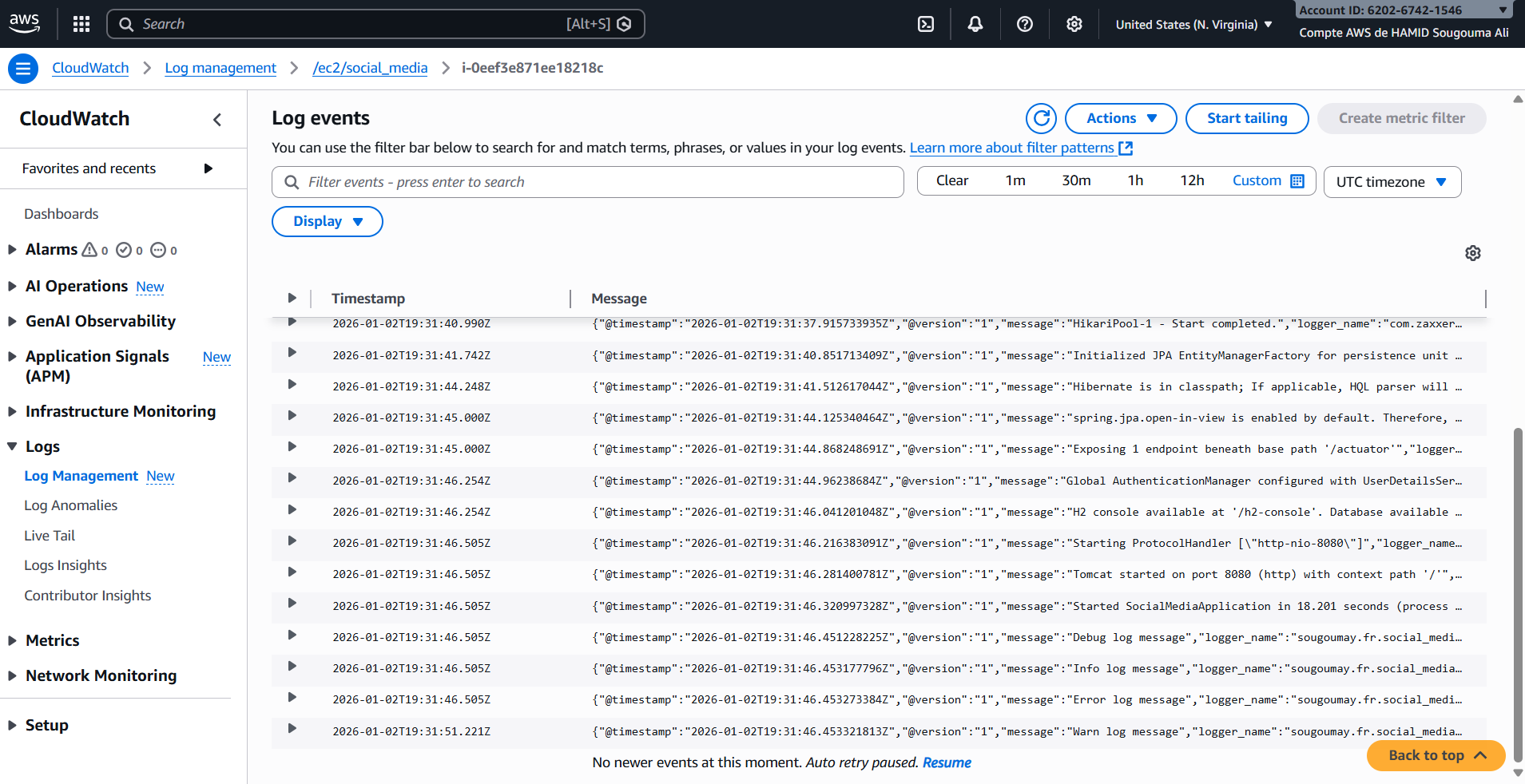Launch the CloudShell terminal icon

click(x=926, y=24)
